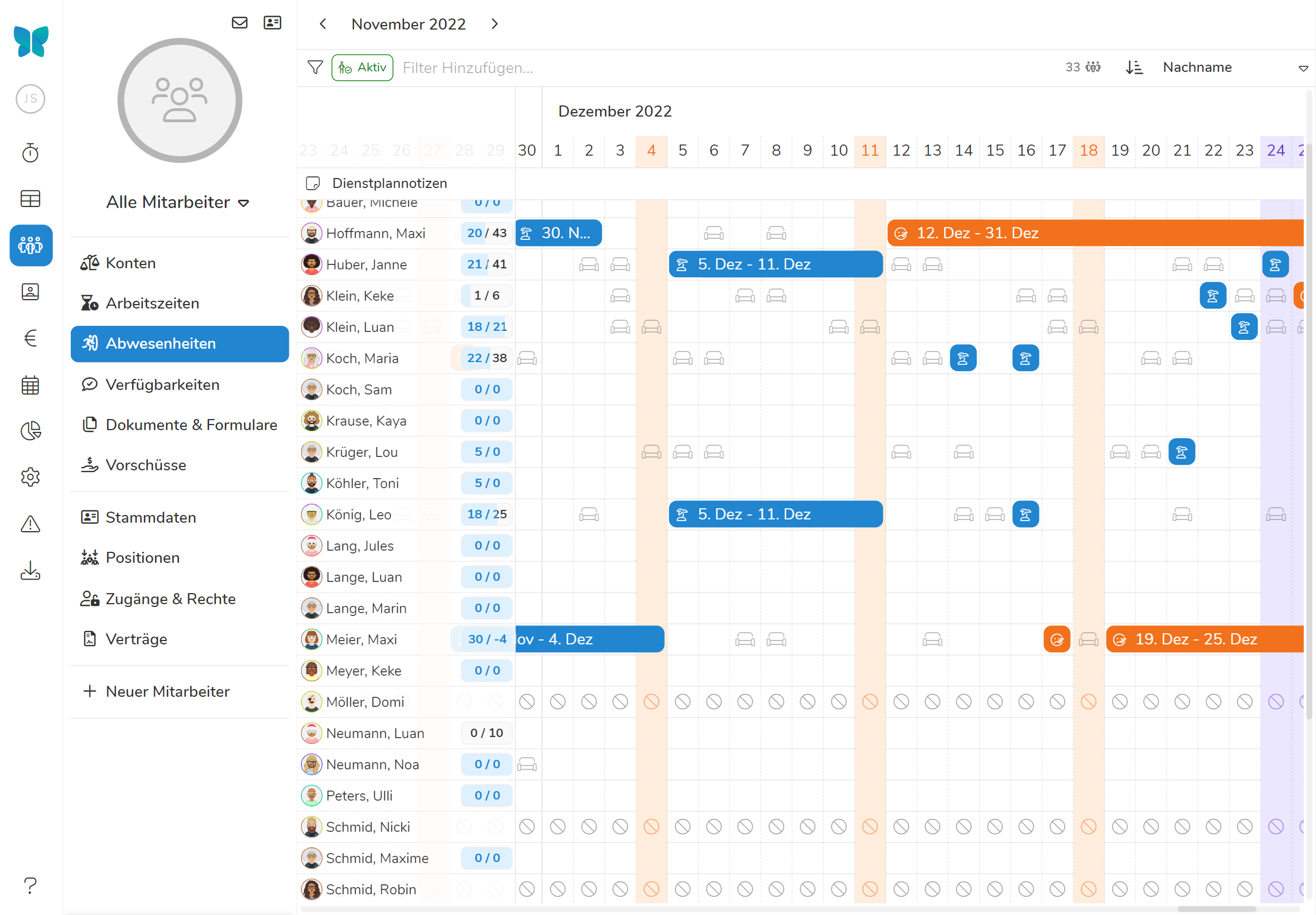Viewport: 1316px width, 915px height.
Task: Open the stopwatch time tracking icon
Action: [x=30, y=153]
